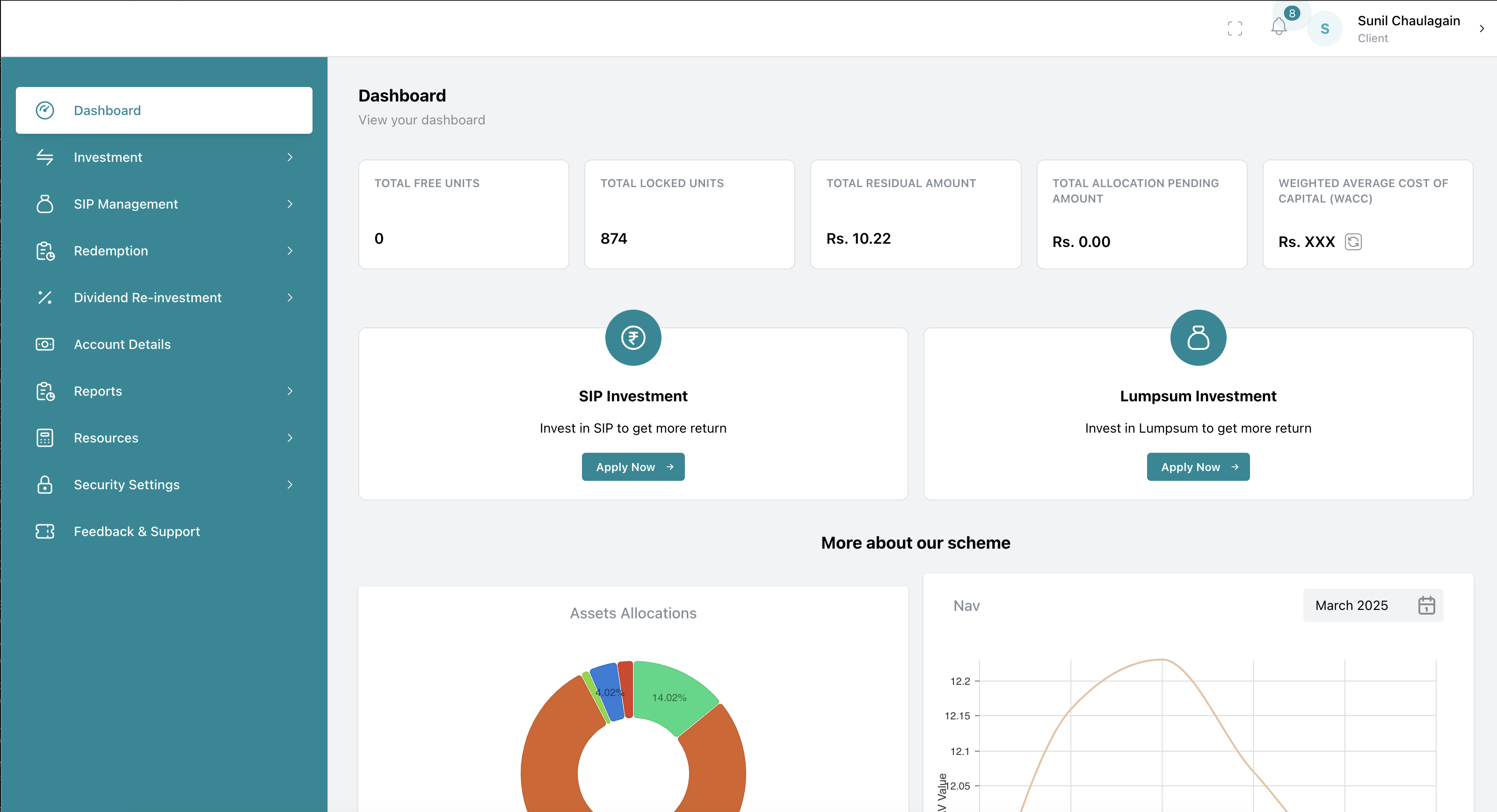Click the Rs. 0.00 allocation pending value

pyautogui.click(x=1081, y=242)
